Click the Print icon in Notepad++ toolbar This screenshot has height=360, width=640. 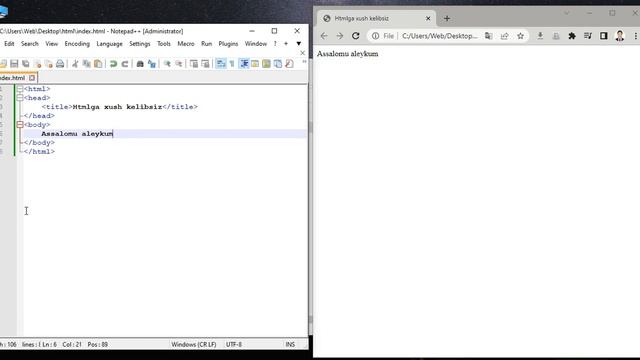point(60,64)
